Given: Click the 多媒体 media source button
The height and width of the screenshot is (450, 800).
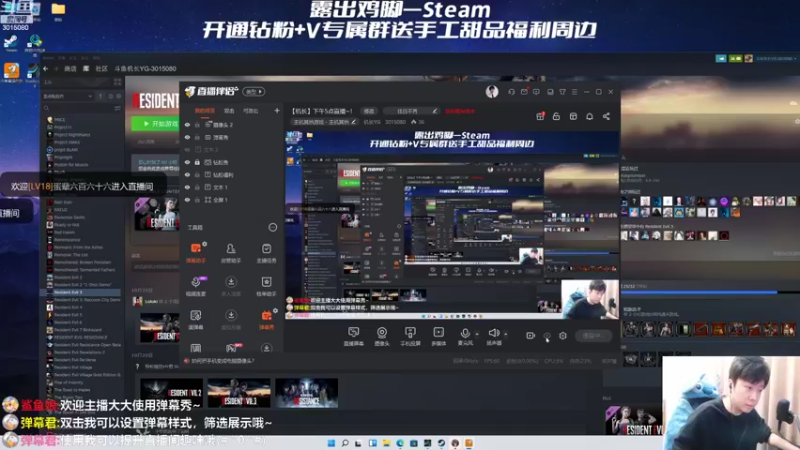Looking at the screenshot, I should point(438,337).
